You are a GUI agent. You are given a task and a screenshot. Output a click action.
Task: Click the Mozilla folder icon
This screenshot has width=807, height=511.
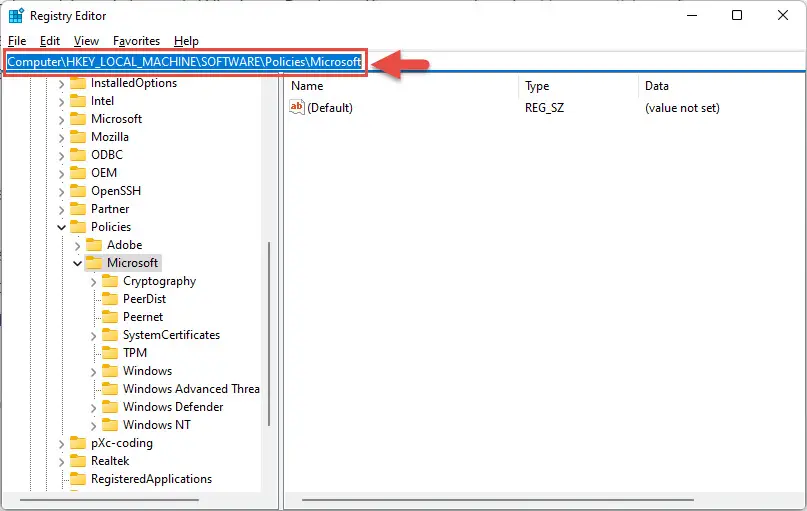coord(78,137)
